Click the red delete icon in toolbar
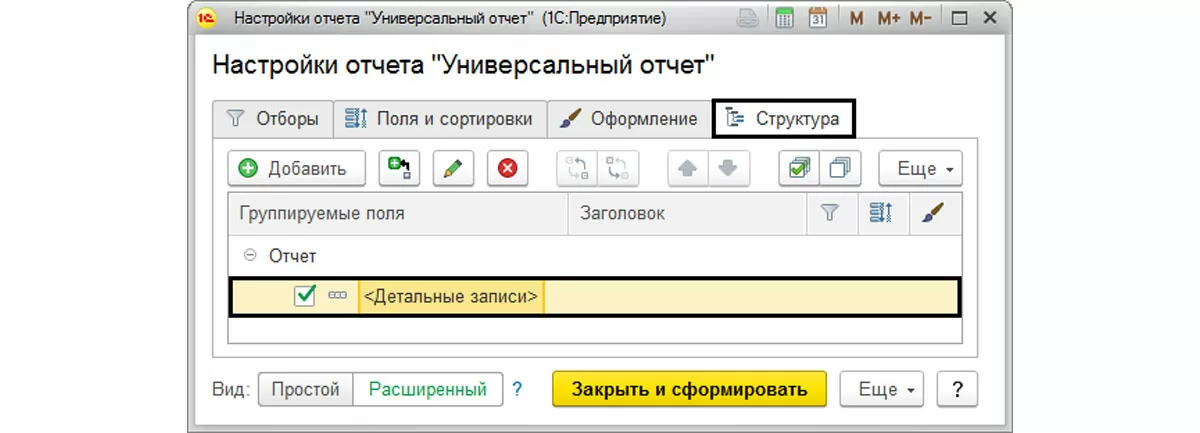The image size is (1200, 433). point(508,169)
